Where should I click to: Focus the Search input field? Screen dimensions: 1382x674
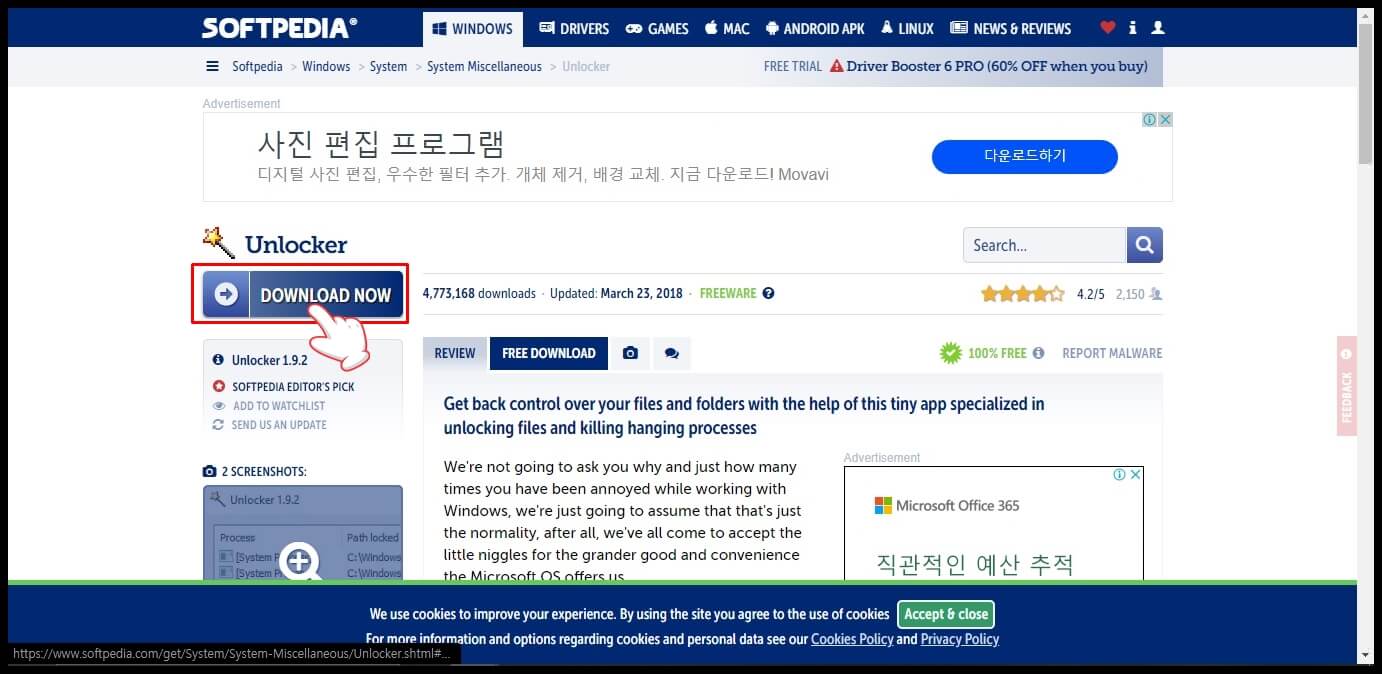1044,245
